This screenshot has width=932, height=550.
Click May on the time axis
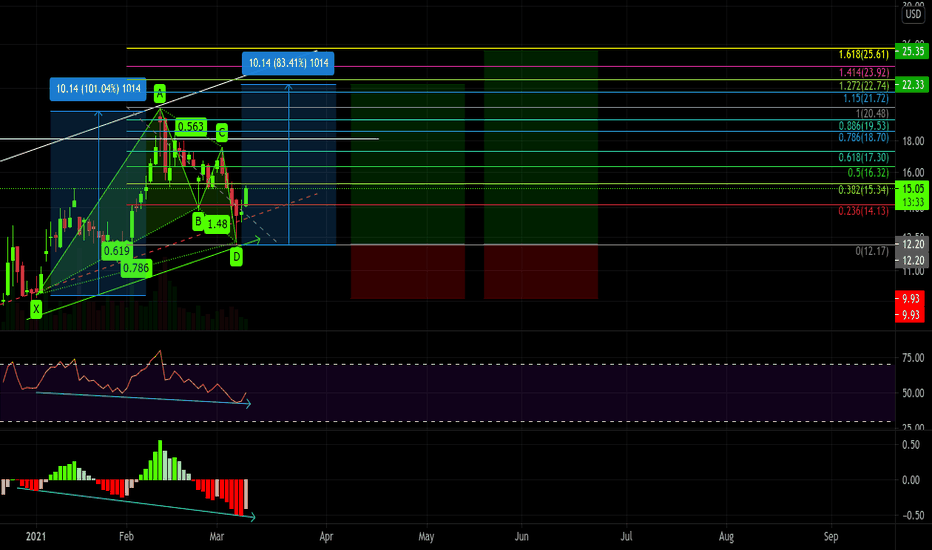point(426,536)
